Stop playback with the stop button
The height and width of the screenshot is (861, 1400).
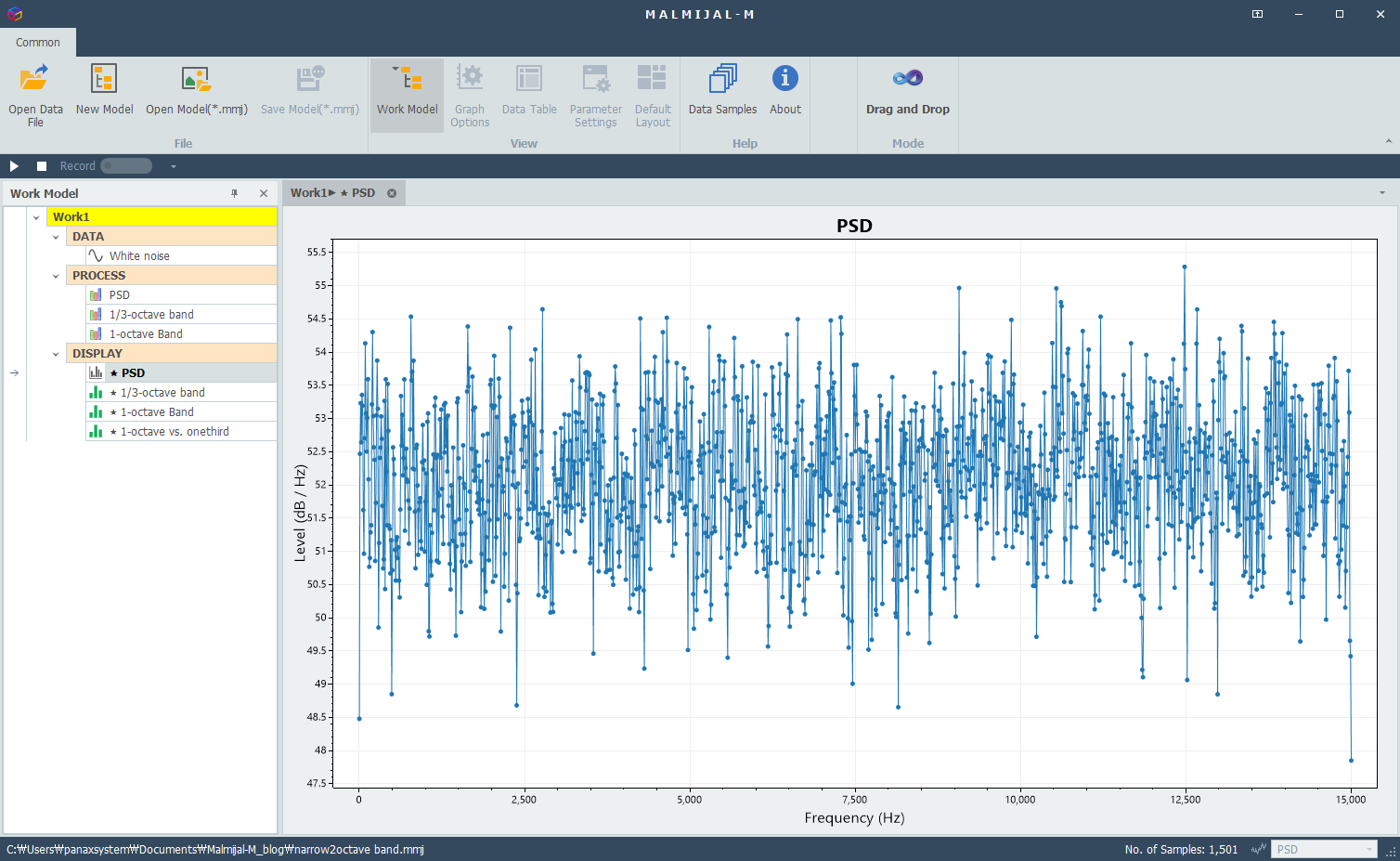42,166
